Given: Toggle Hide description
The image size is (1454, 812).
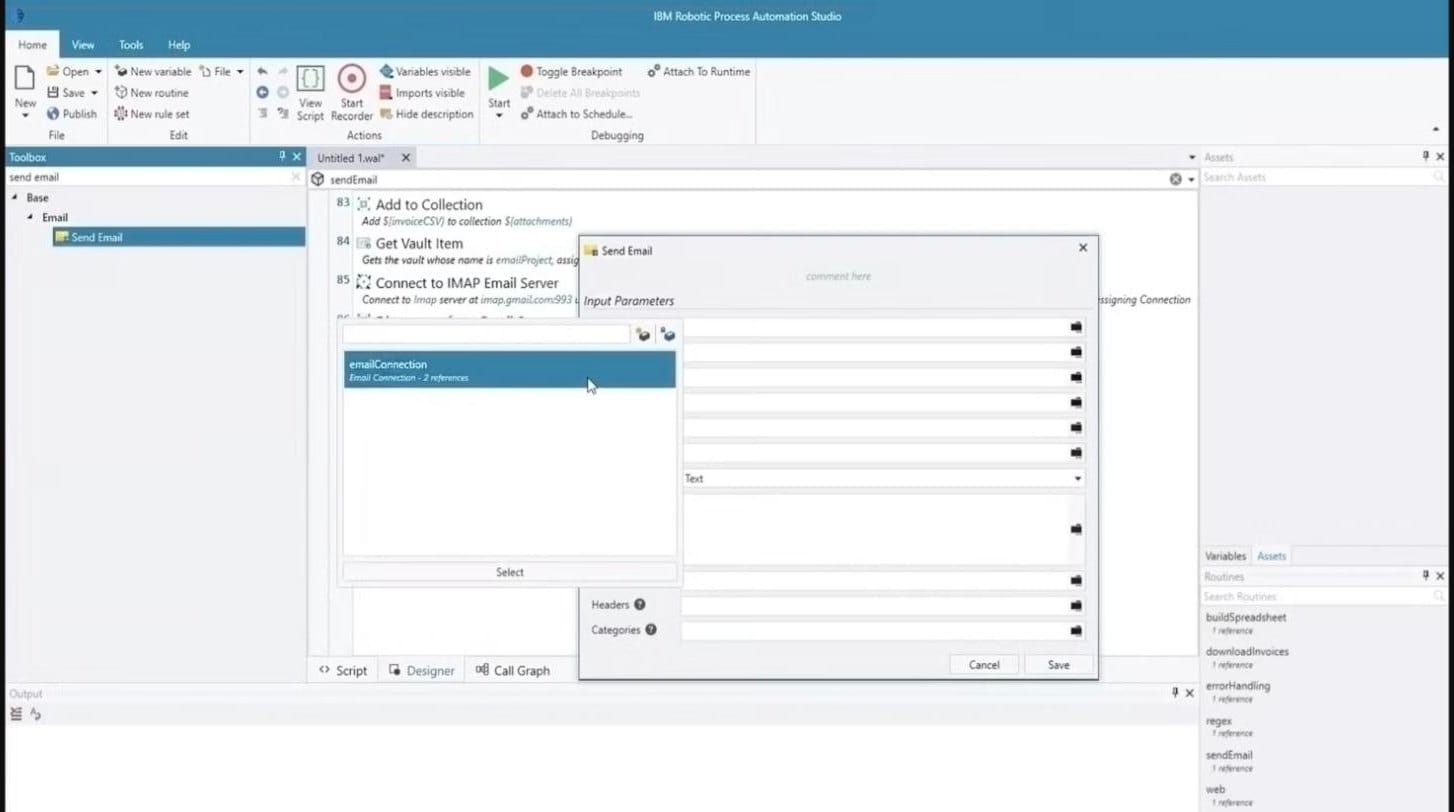Looking at the screenshot, I should [427, 114].
